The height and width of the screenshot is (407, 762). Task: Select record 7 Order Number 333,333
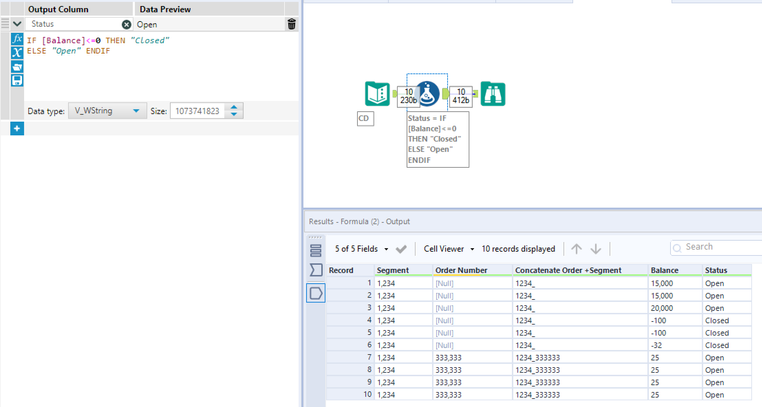coord(472,358)
